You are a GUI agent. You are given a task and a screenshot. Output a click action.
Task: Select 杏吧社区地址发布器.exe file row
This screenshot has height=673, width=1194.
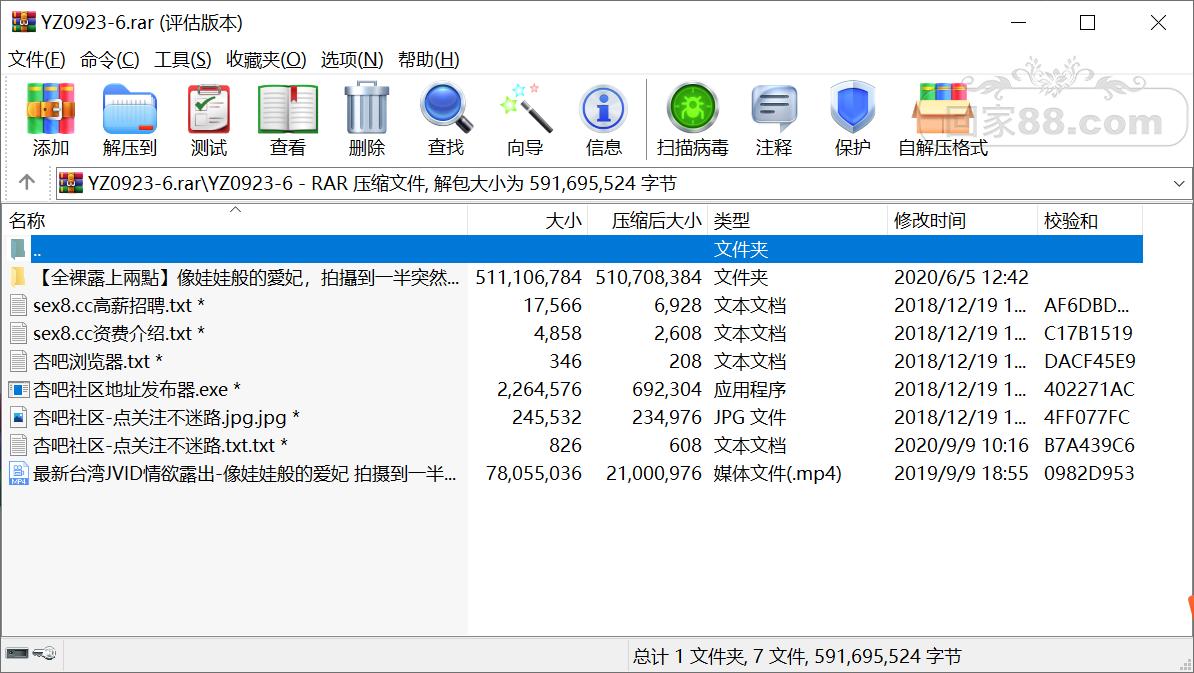pyautogui.click(x=572, y=389)
